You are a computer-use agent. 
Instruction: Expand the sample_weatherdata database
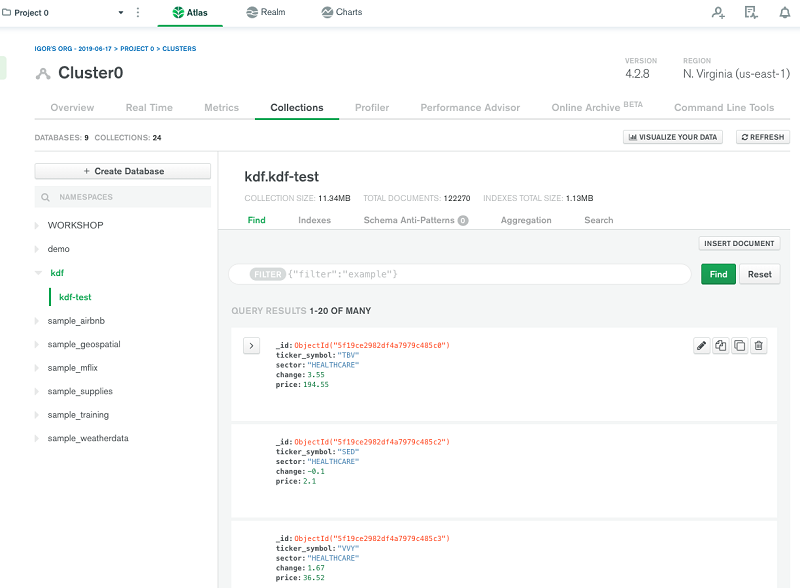[x=37, y=438]
